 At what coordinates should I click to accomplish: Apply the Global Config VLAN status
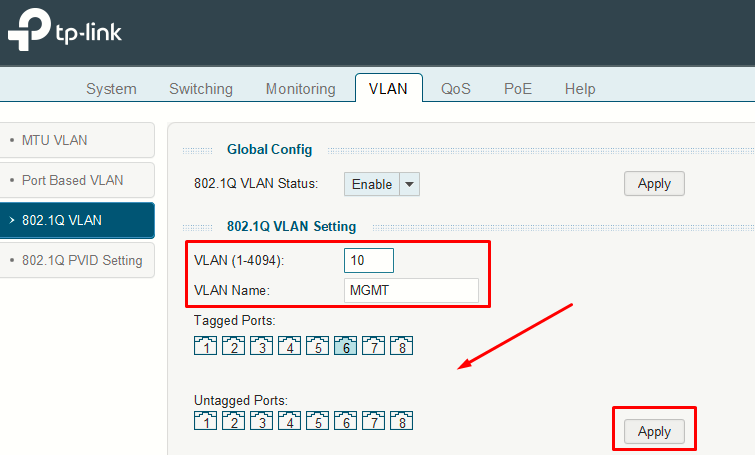coord(654,183)
